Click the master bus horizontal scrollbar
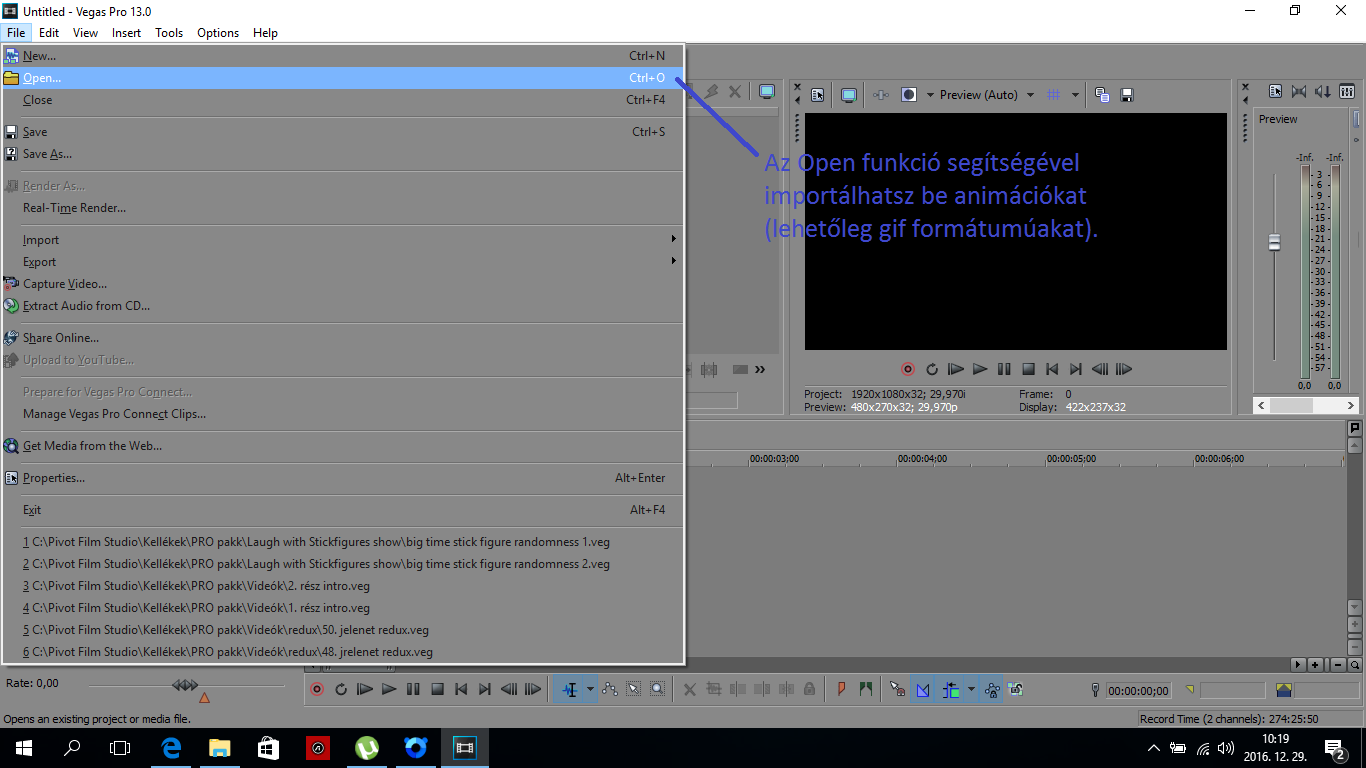 click(1306, 406)
